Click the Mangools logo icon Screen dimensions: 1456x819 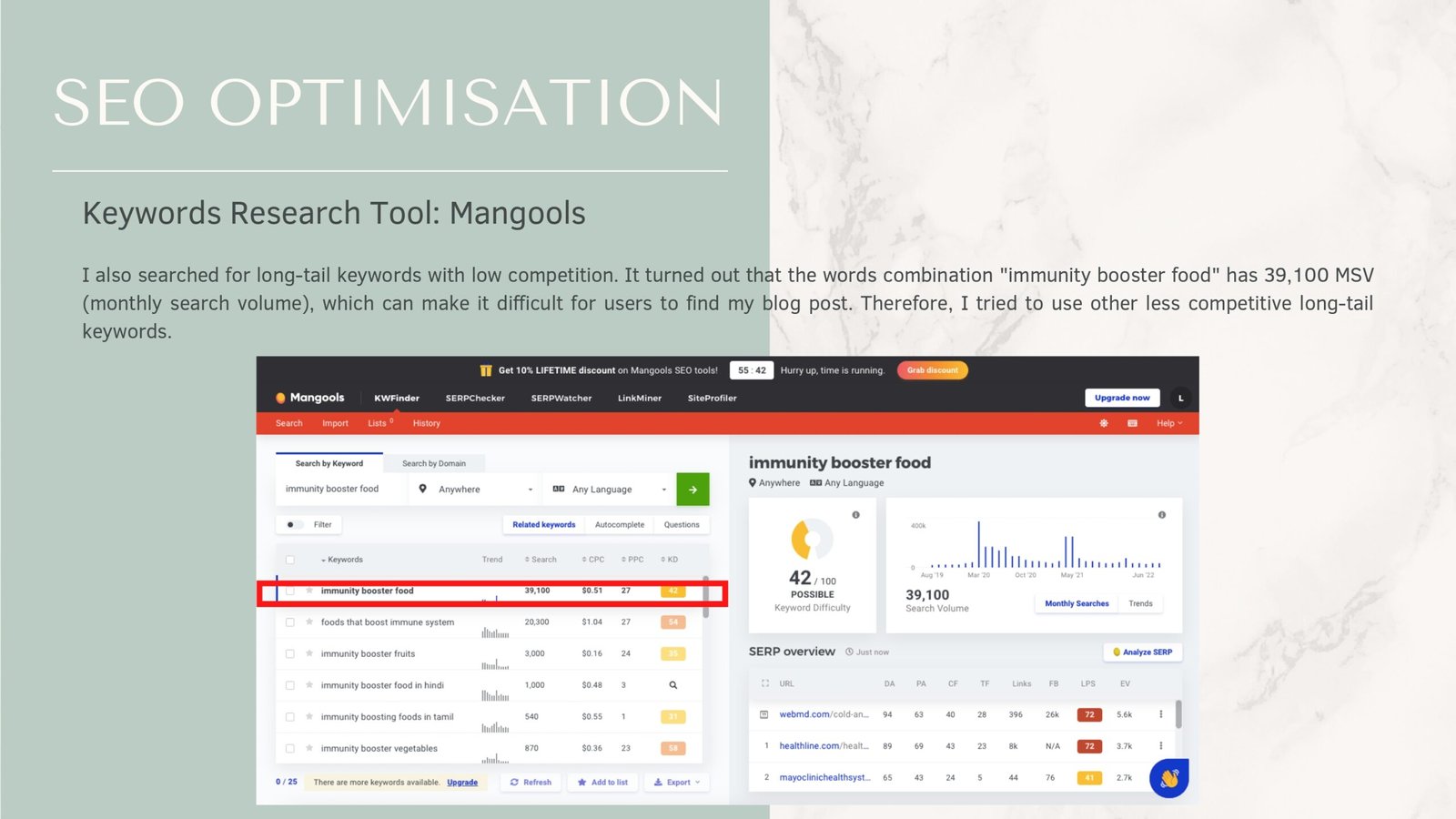point(280,398)
